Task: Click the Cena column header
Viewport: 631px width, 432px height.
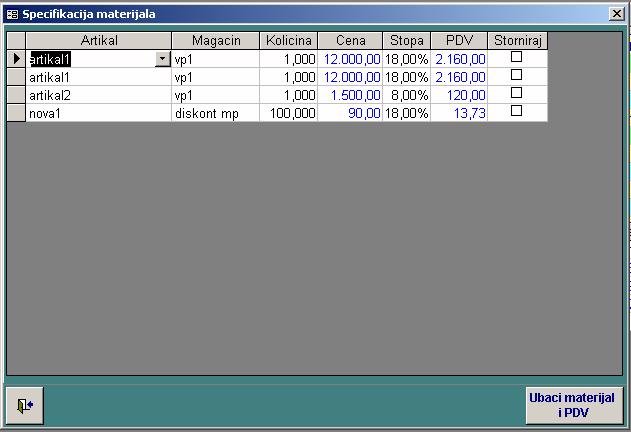Action: pos(350,40)
